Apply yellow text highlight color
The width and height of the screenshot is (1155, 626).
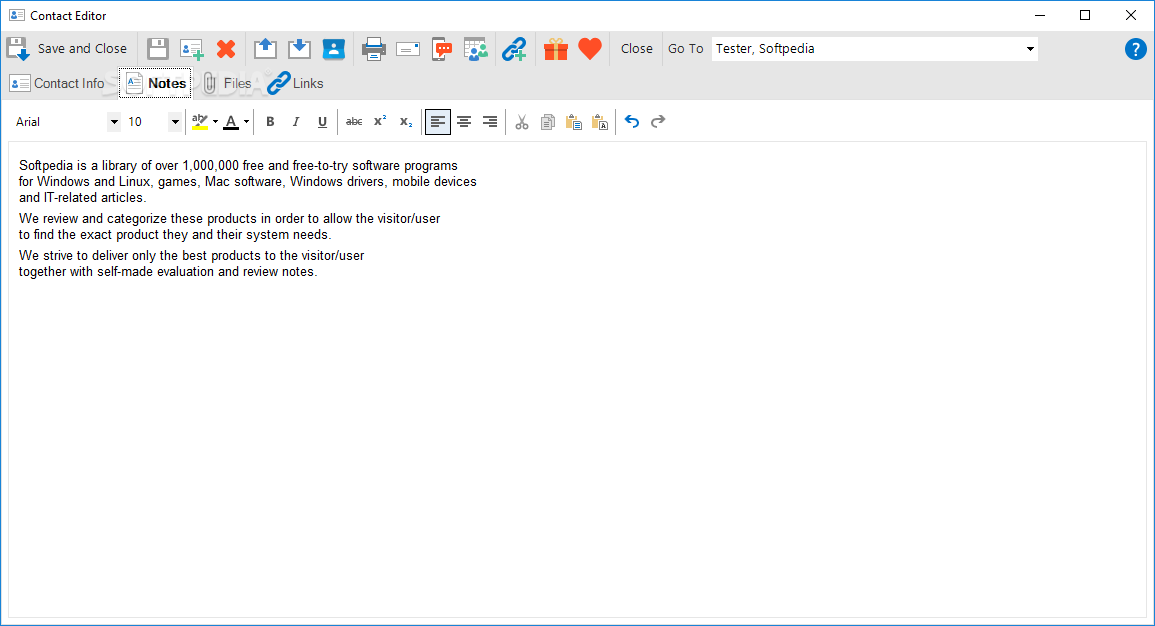pos(200,122)
